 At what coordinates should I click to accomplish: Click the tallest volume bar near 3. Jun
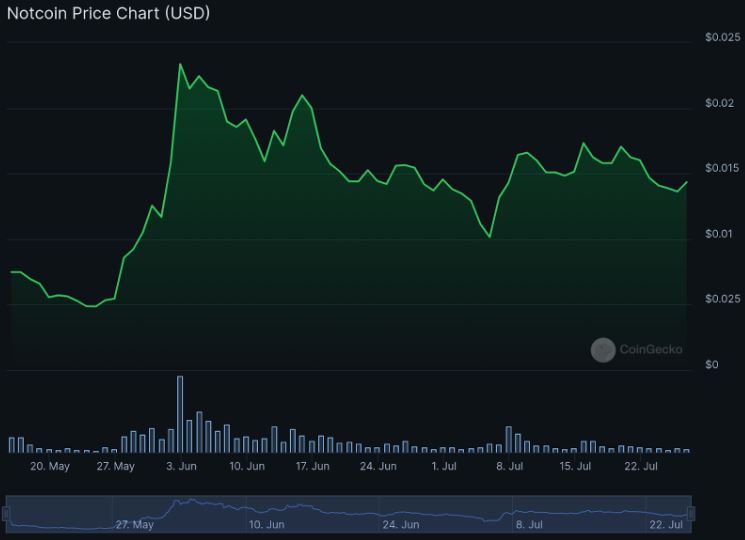180,414
